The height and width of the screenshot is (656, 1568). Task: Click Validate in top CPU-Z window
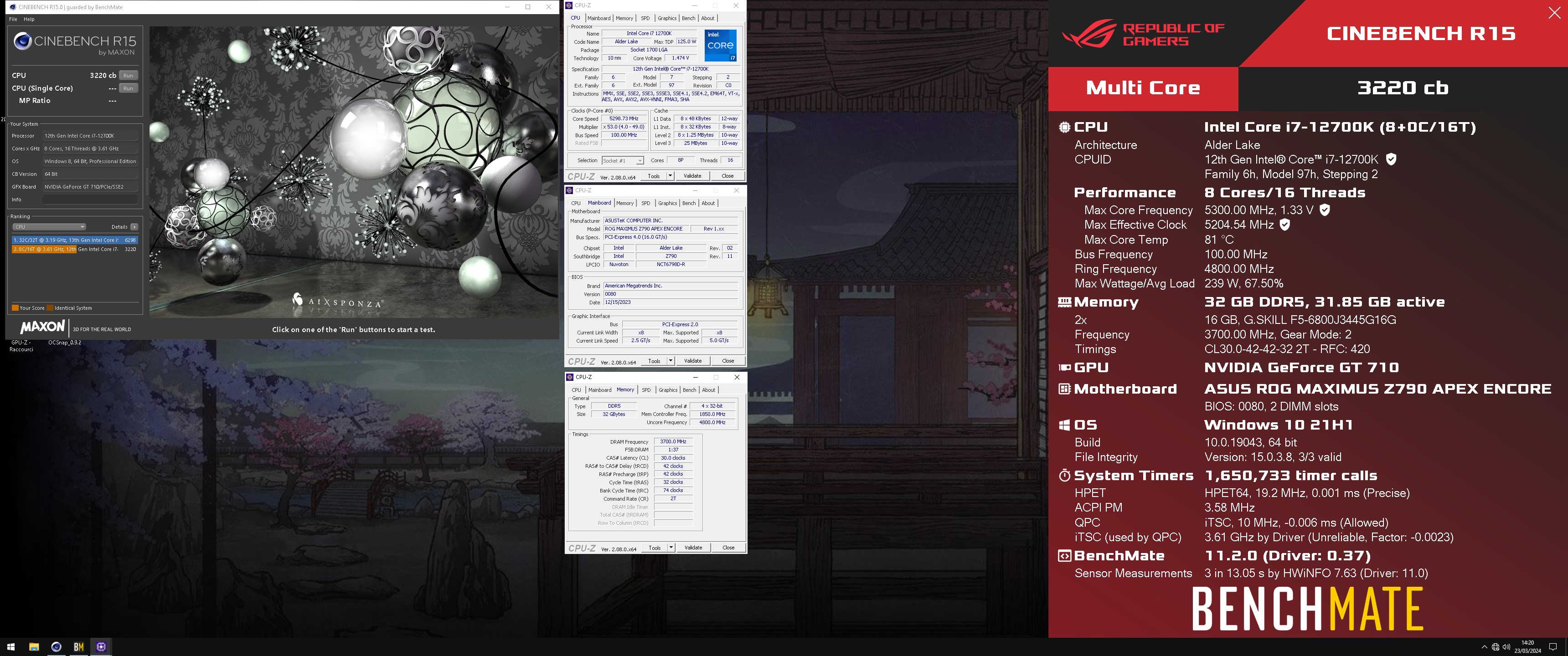(693, 176)
